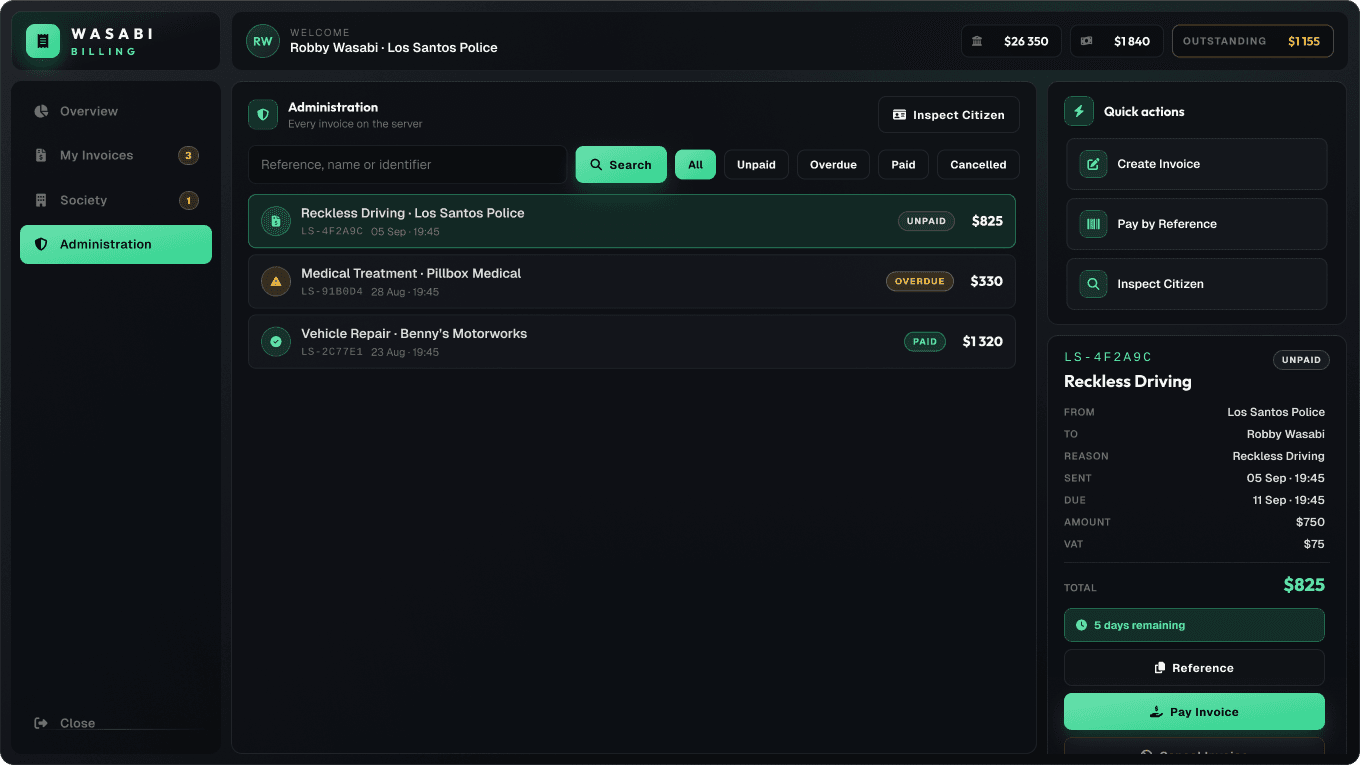Viewport: 1360px width, 765px height.
Task: Click the PAID badge on Vehicle Repair row
Action: [925, 342]
